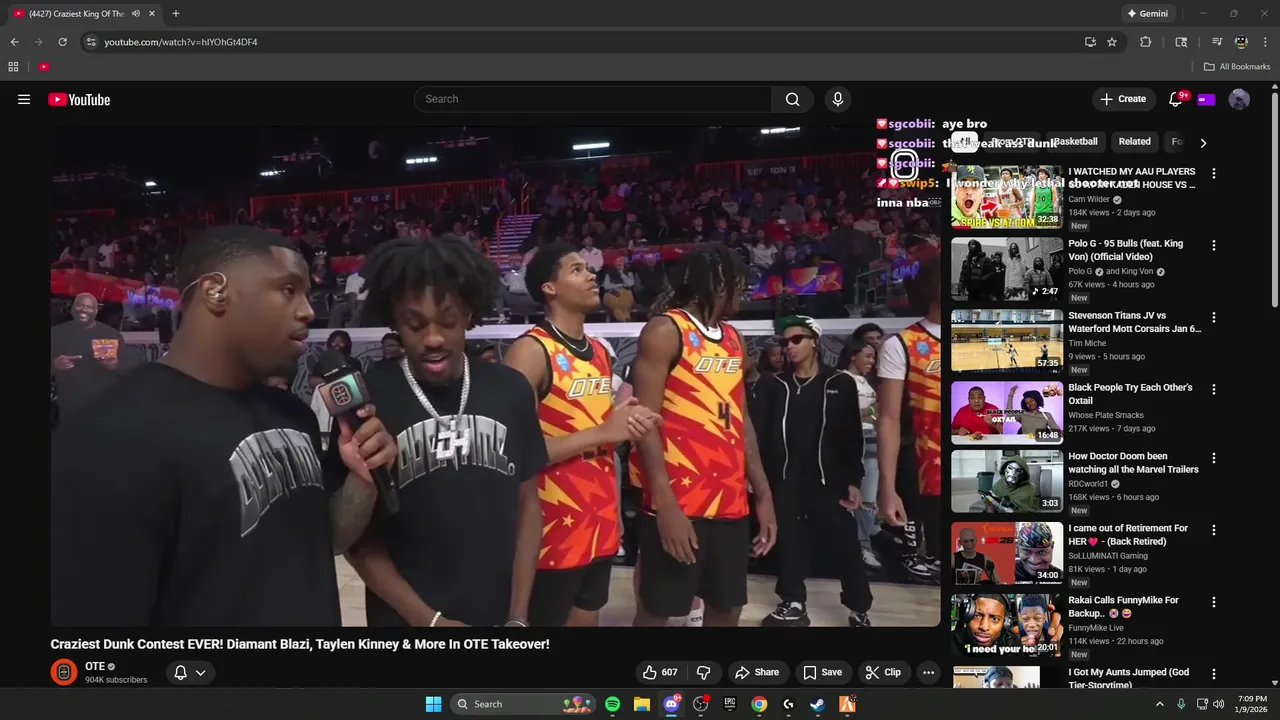The height and width of the screenshot is (720, 1280).
Task: Open YouTube notifications bell
Action: (1175, 99)
